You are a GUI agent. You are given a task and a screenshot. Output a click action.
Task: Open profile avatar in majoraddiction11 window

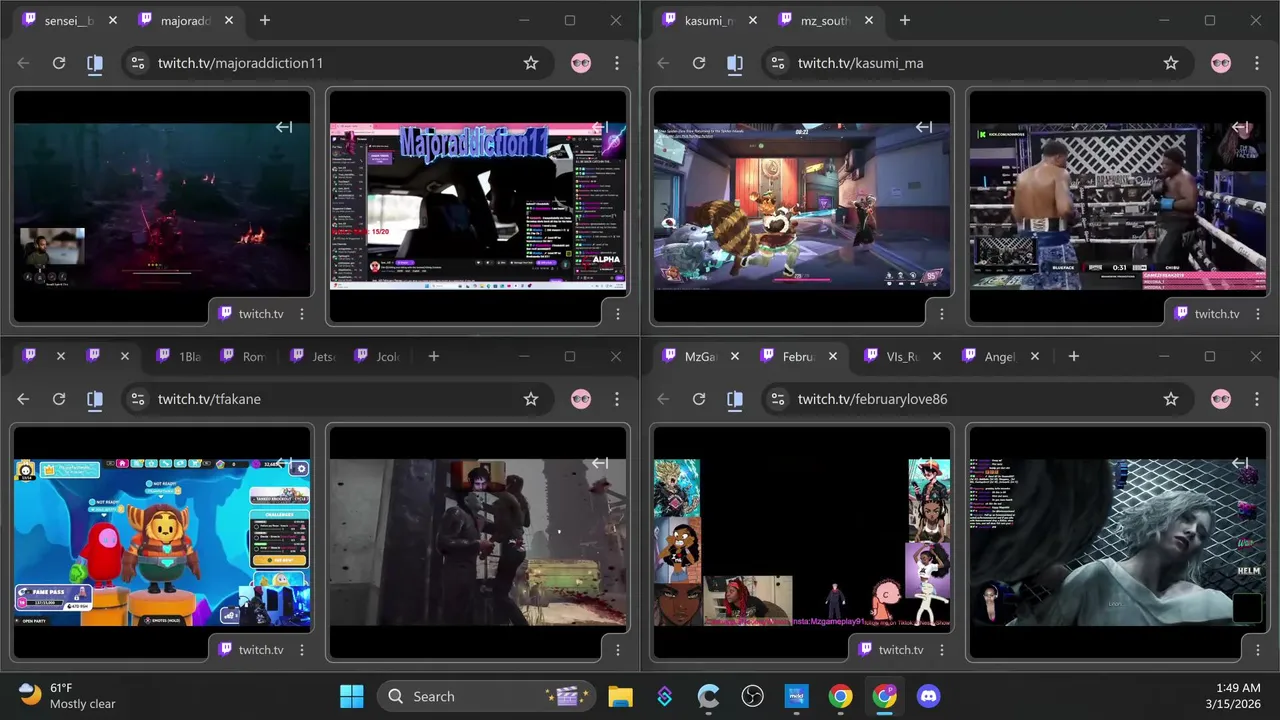coord(581,63)
